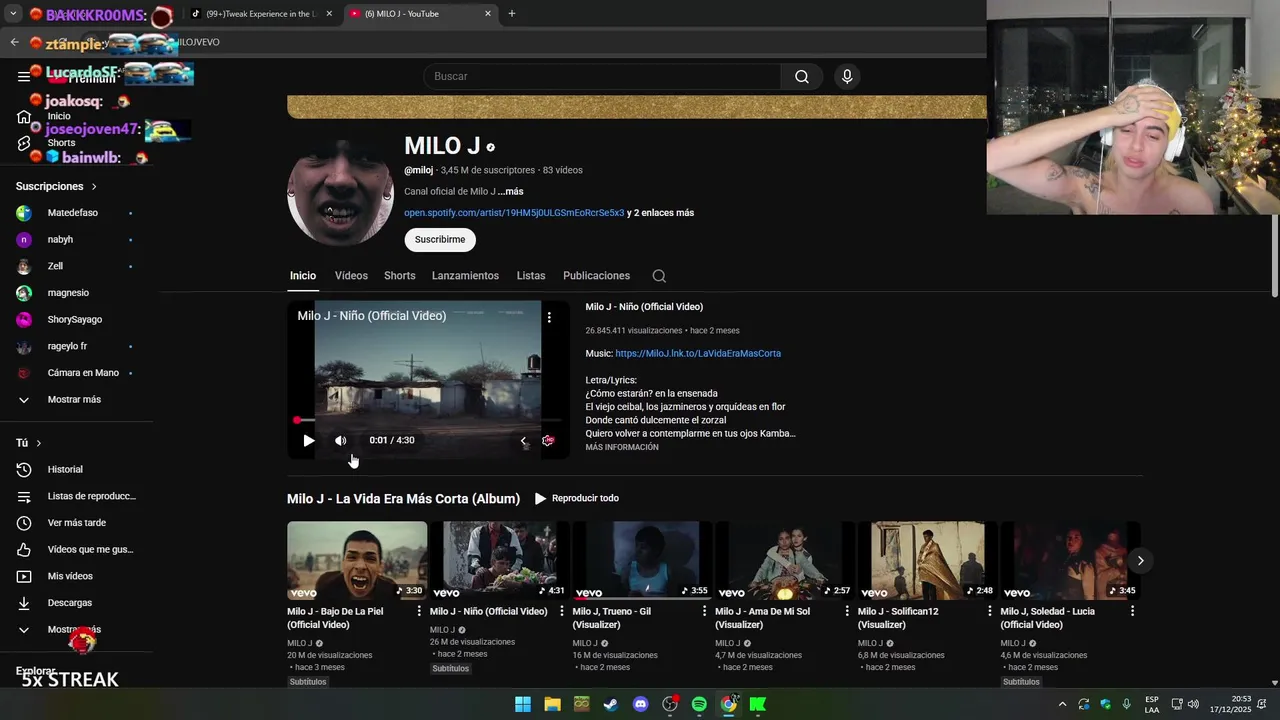The width and height of the screenshot is (1280, 720).
Task: Expand the Tú section chevron
Action: click(39, 443)
